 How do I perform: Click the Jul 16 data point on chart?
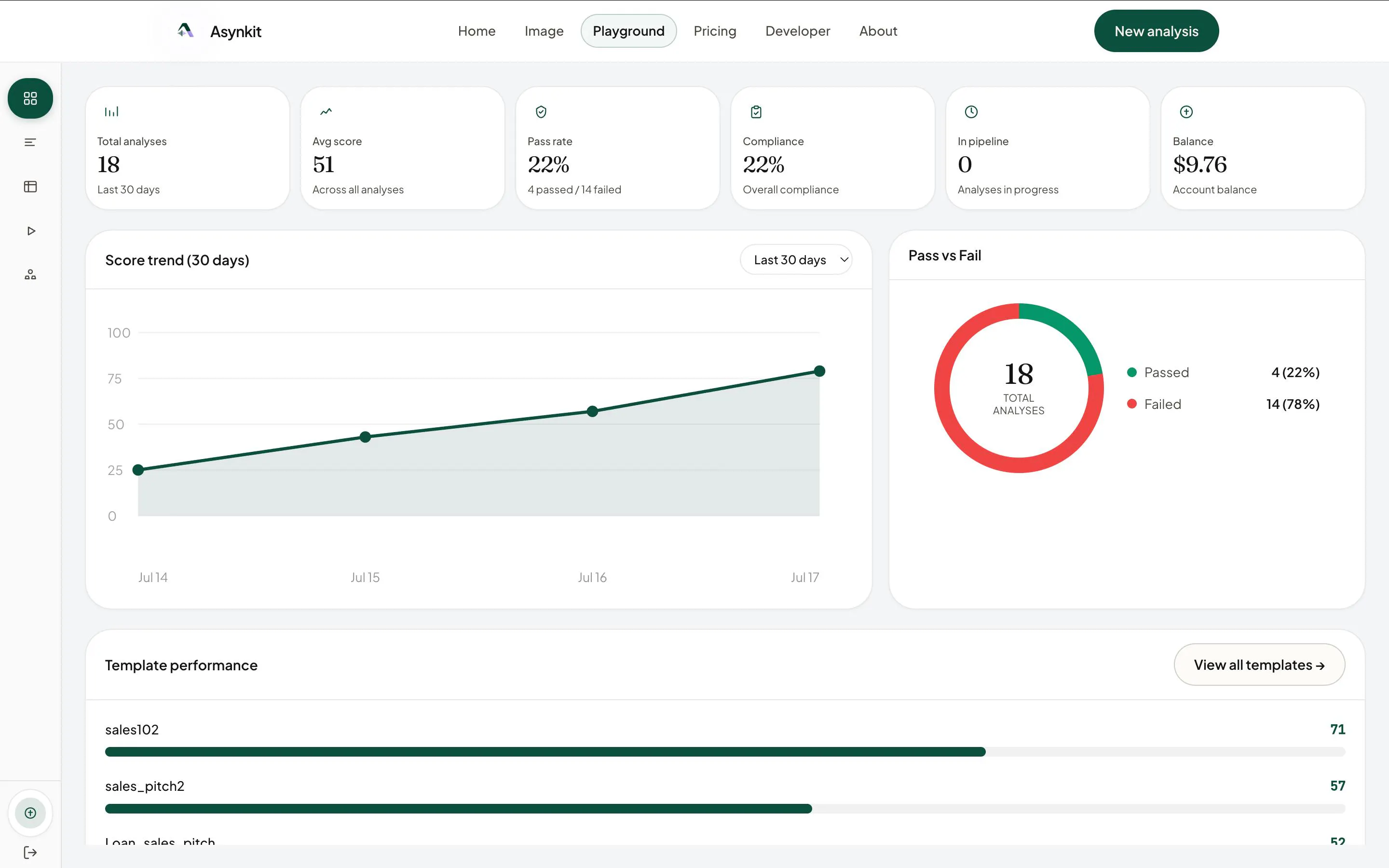point(592,411)
